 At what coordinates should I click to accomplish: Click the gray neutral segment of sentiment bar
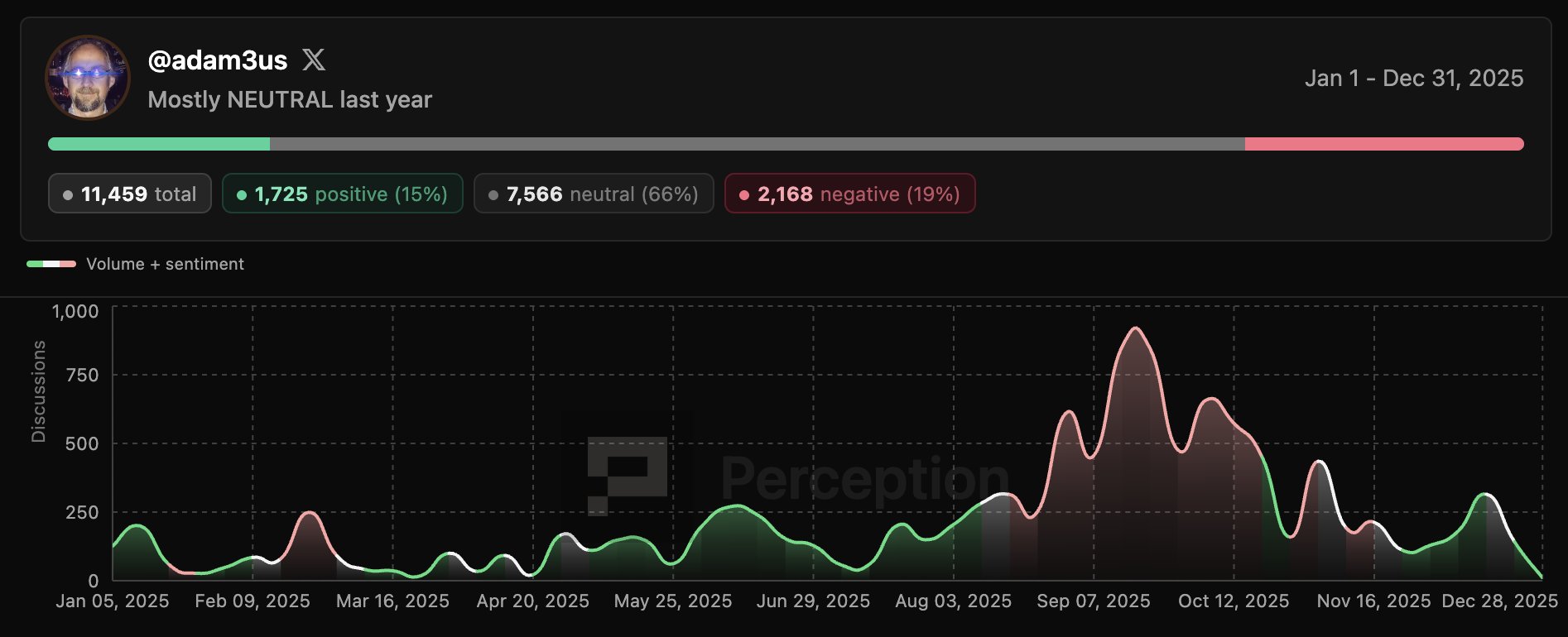point(757,144)
